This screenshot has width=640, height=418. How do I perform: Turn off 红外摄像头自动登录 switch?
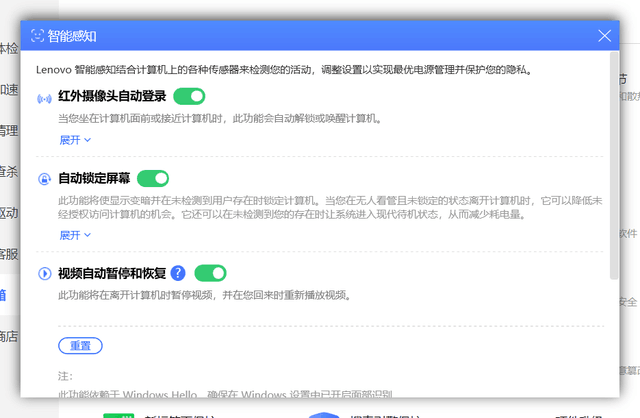coord(189,96)
